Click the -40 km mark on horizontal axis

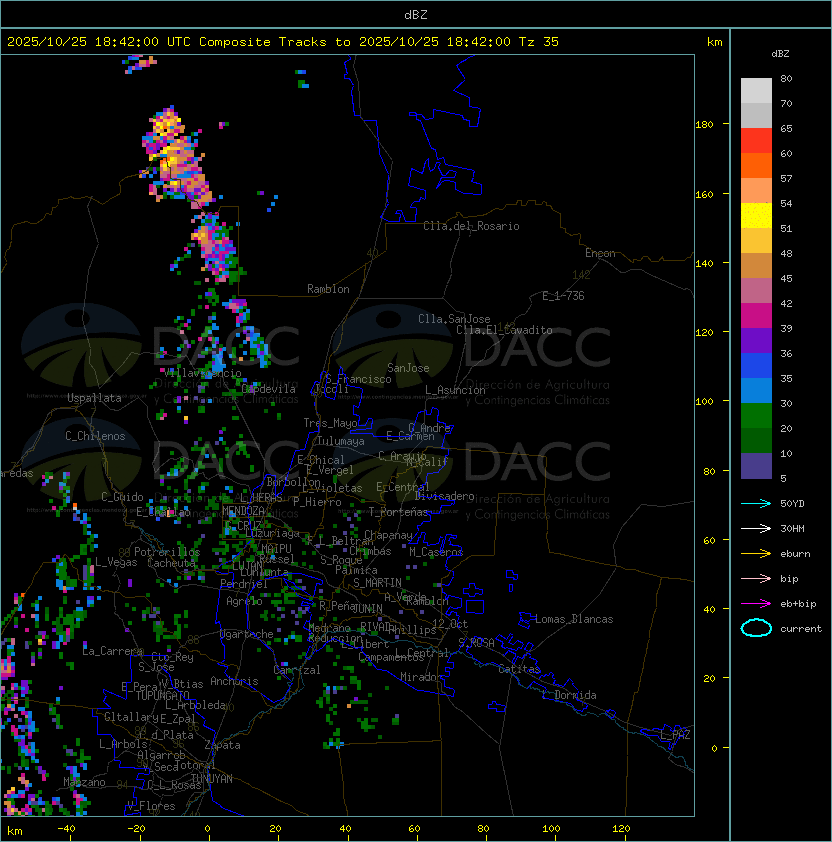[x=66, y=829]
